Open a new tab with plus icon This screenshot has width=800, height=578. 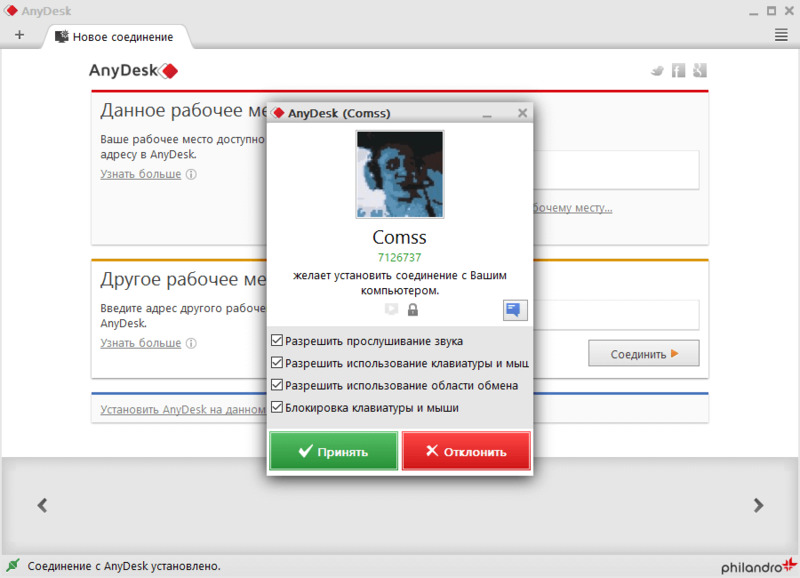click(x=19, y=35)
